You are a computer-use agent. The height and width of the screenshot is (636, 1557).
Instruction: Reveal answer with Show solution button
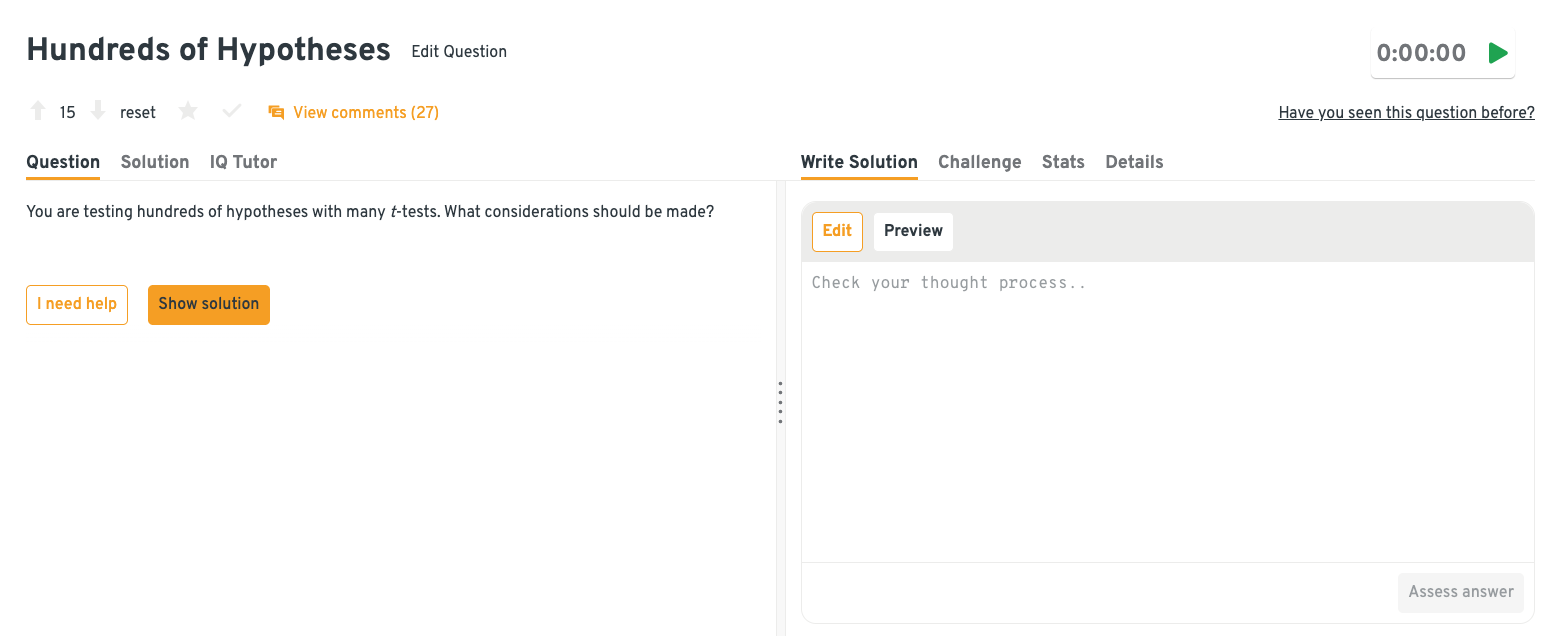point(209,304)
